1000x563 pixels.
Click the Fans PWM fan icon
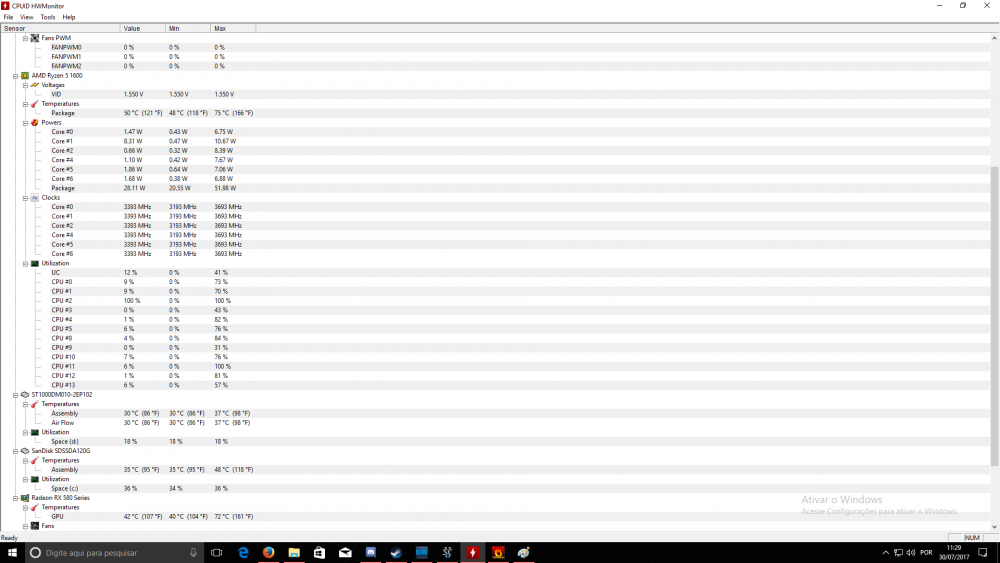point(35,38)
